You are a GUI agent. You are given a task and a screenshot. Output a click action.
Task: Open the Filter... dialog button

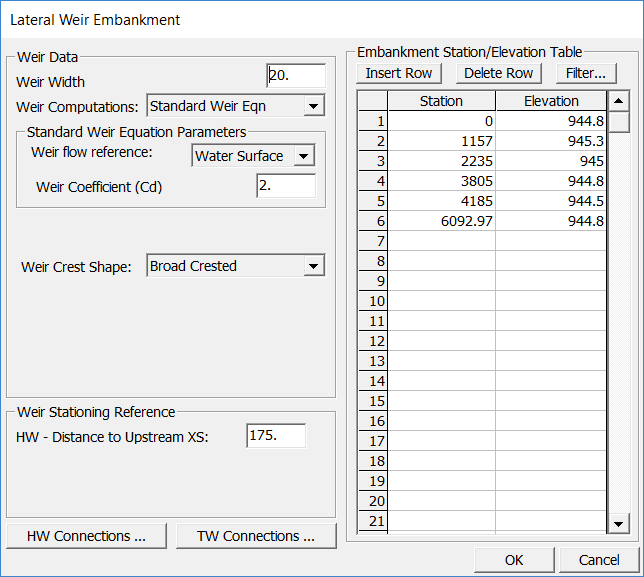[x=586, y=73]
